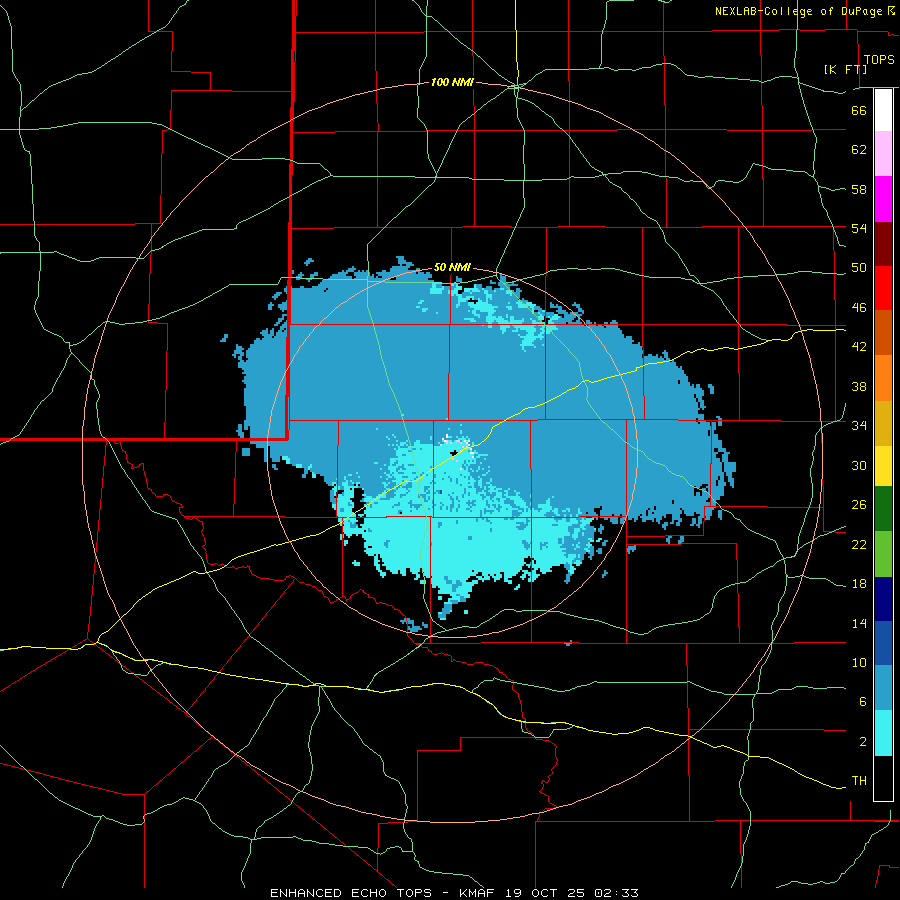Click the '02:33' timestamp
The image size is (900, 900).
(x=616, y=893)
